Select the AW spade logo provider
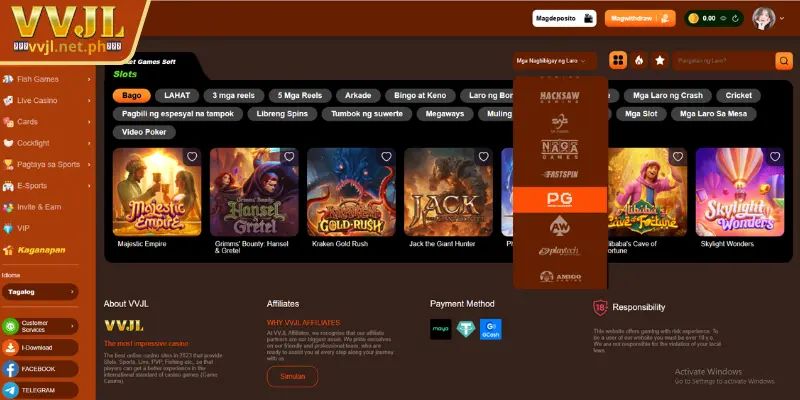Image resolution: width=800 pixels, height=400 pixels. (560, 226)
